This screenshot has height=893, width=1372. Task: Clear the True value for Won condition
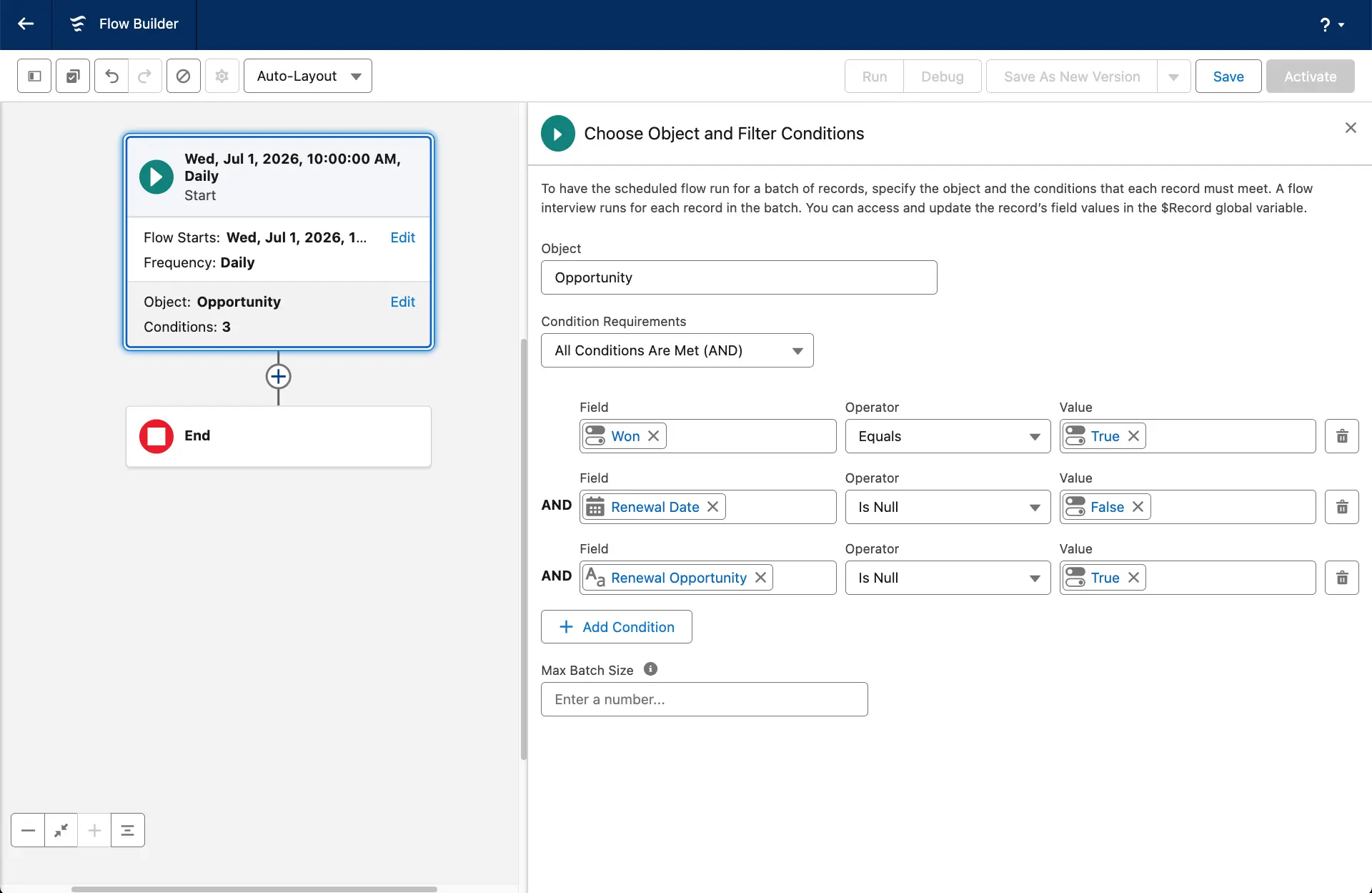tap(1133, 436)
